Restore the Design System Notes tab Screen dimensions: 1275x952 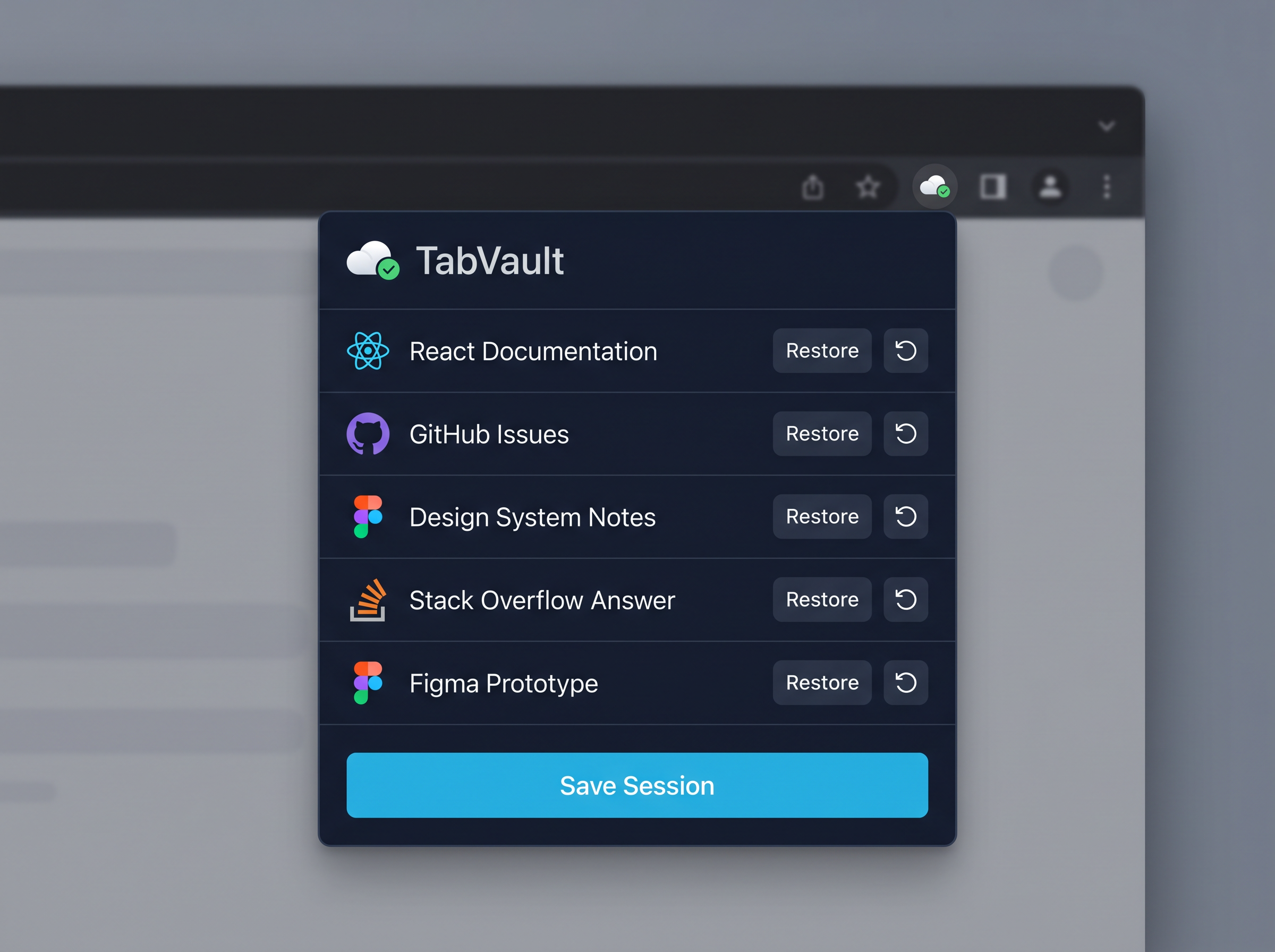(822, 517)
